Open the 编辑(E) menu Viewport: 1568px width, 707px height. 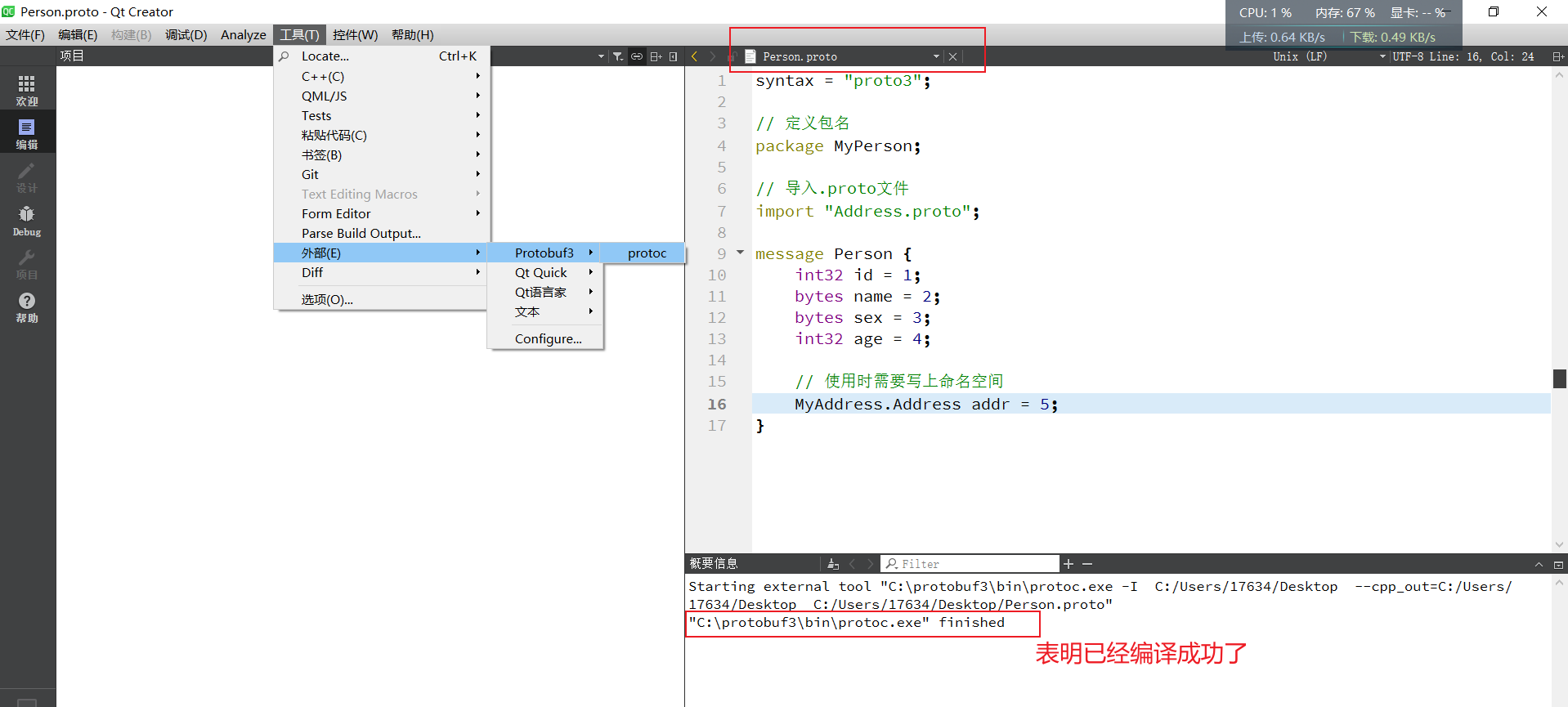[x=78, y=34]
